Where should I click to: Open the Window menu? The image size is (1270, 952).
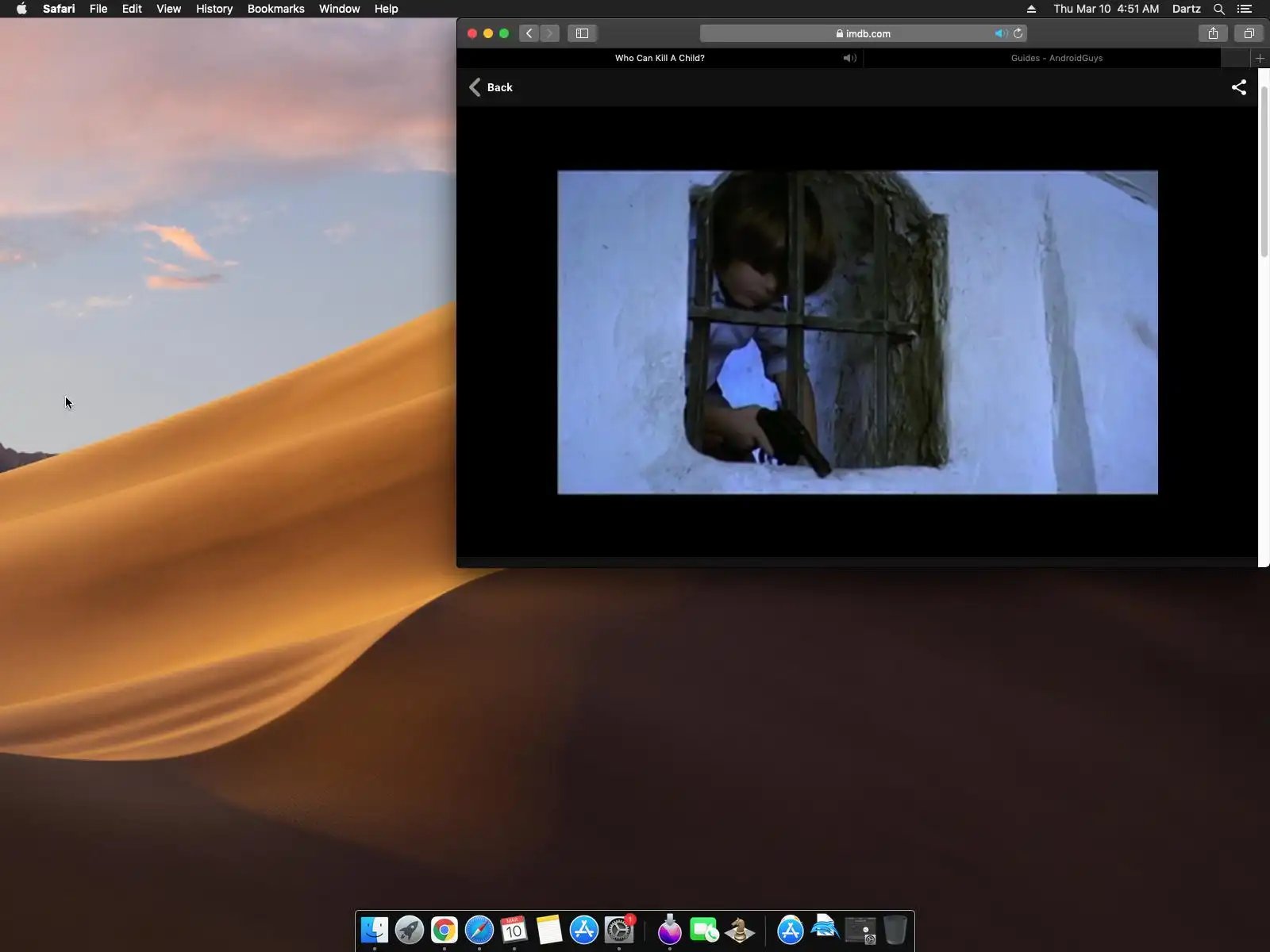(339, 9)
